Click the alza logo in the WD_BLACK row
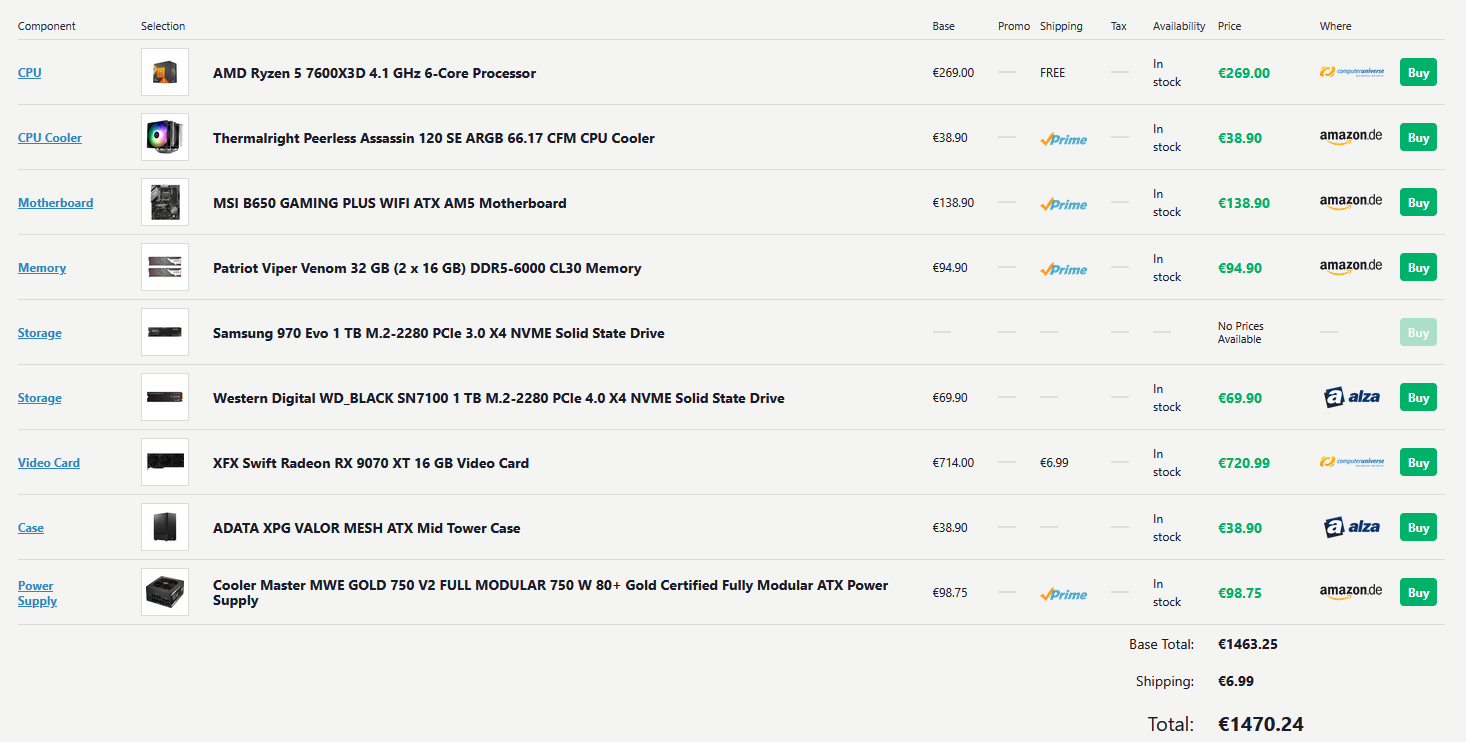 (x=1352, y=397)
